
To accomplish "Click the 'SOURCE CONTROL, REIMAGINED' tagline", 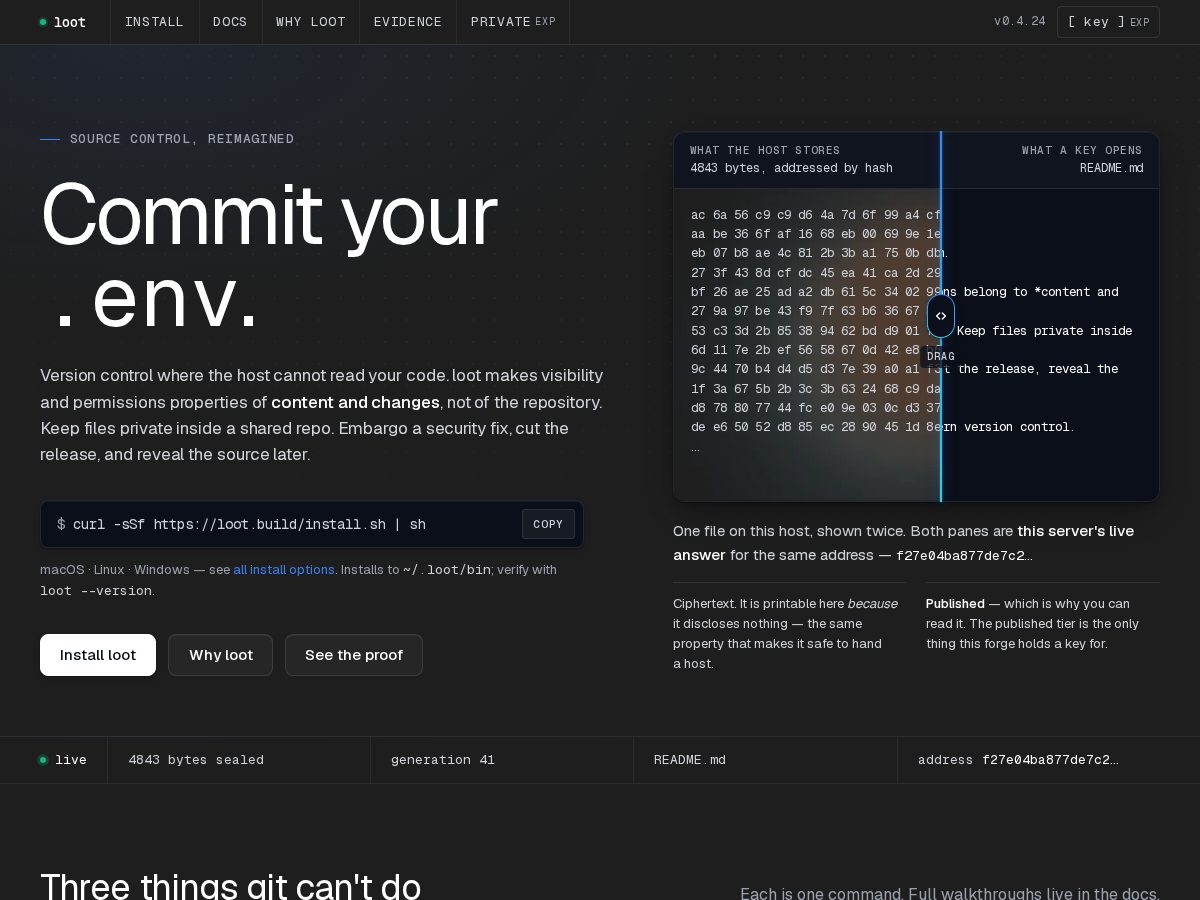I will tap(182, 139).
